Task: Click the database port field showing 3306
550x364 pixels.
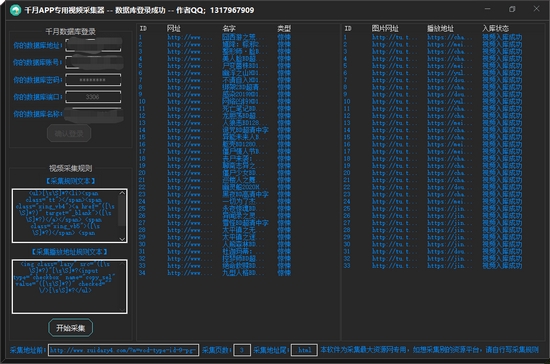Action: click(x=93, y=97)
